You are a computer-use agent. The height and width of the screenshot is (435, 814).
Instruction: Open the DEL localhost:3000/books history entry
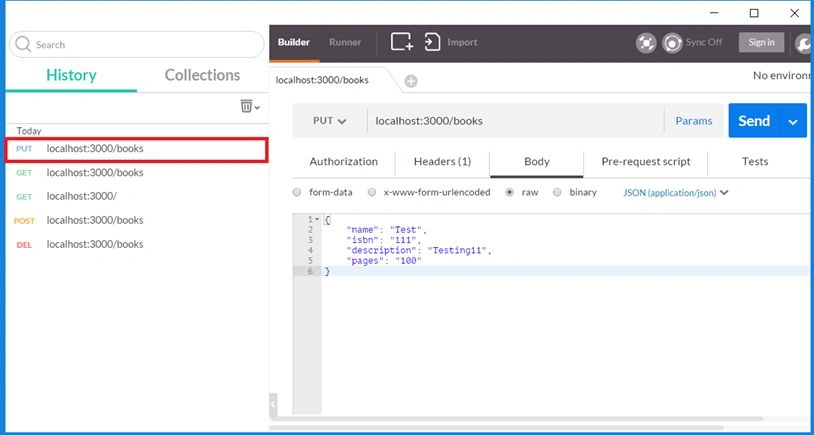point(137,244)
